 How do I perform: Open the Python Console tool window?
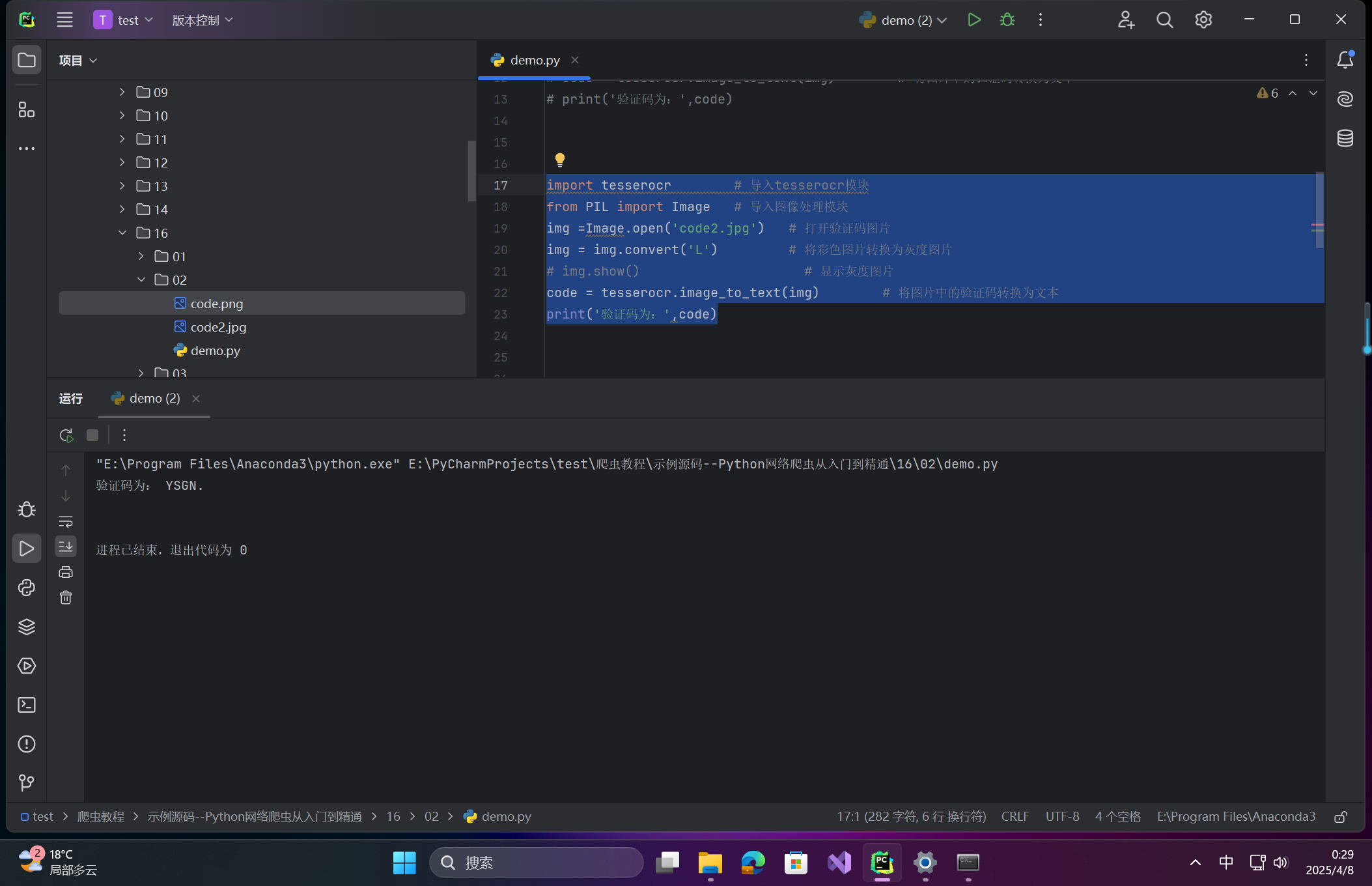(27, 588)
